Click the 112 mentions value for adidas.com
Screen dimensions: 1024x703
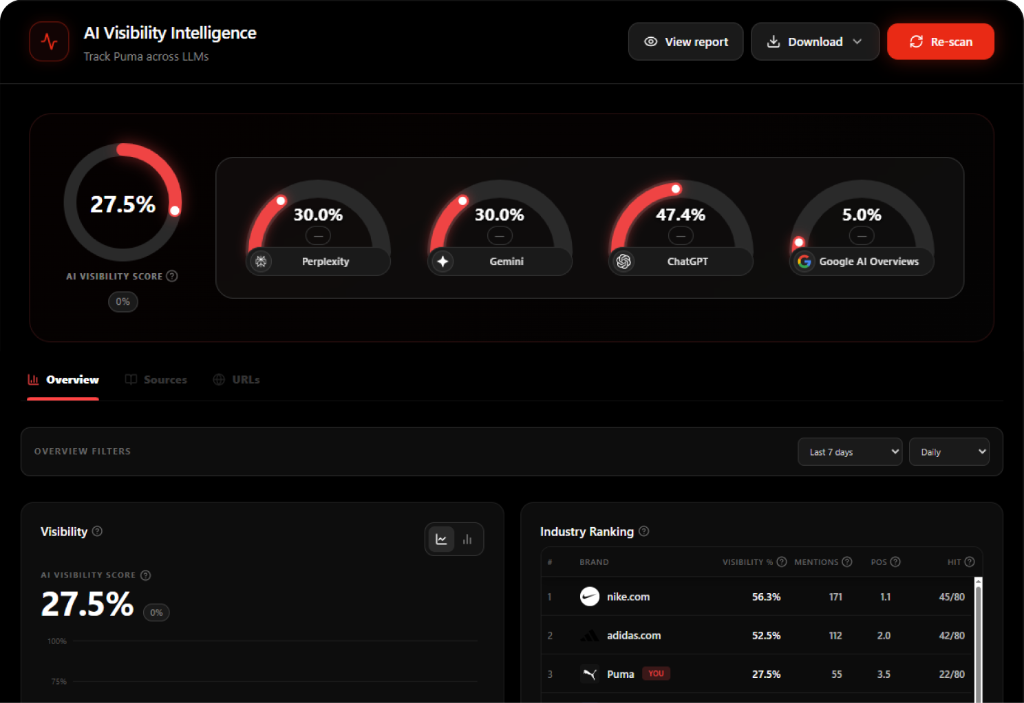(835, 636)
